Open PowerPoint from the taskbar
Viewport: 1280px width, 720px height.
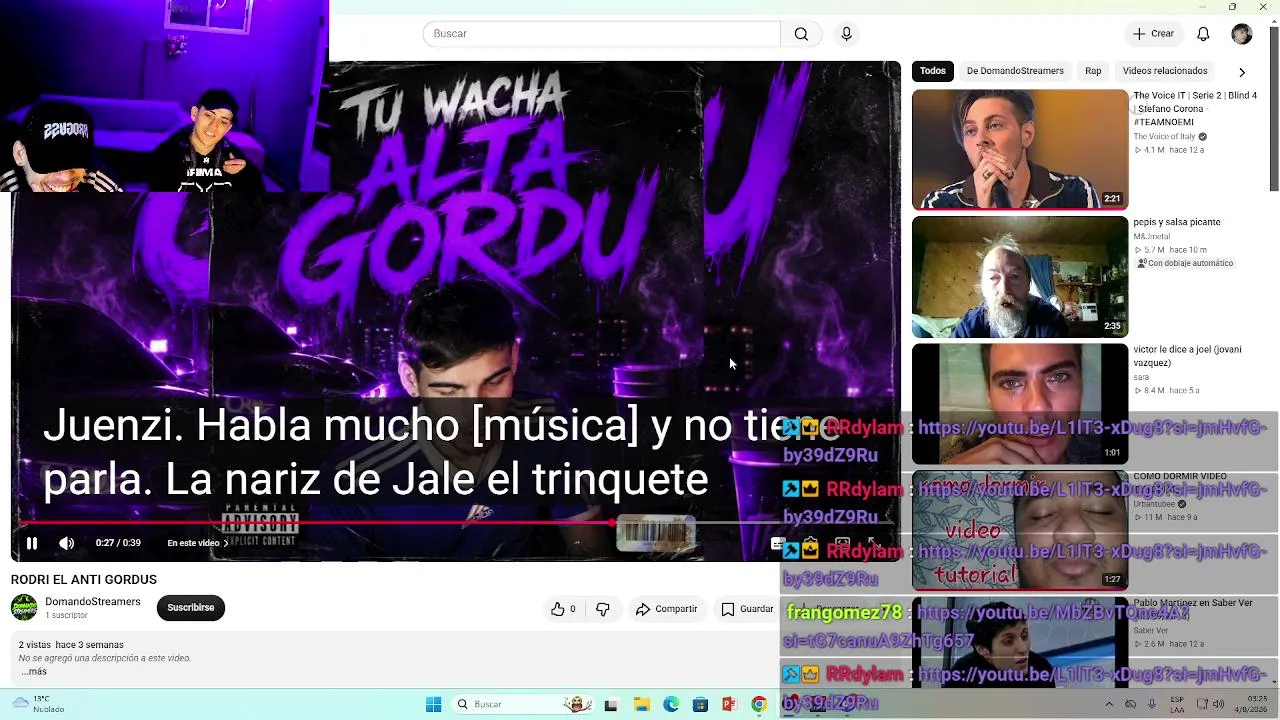pyautogui.click(x=729, y=705)
